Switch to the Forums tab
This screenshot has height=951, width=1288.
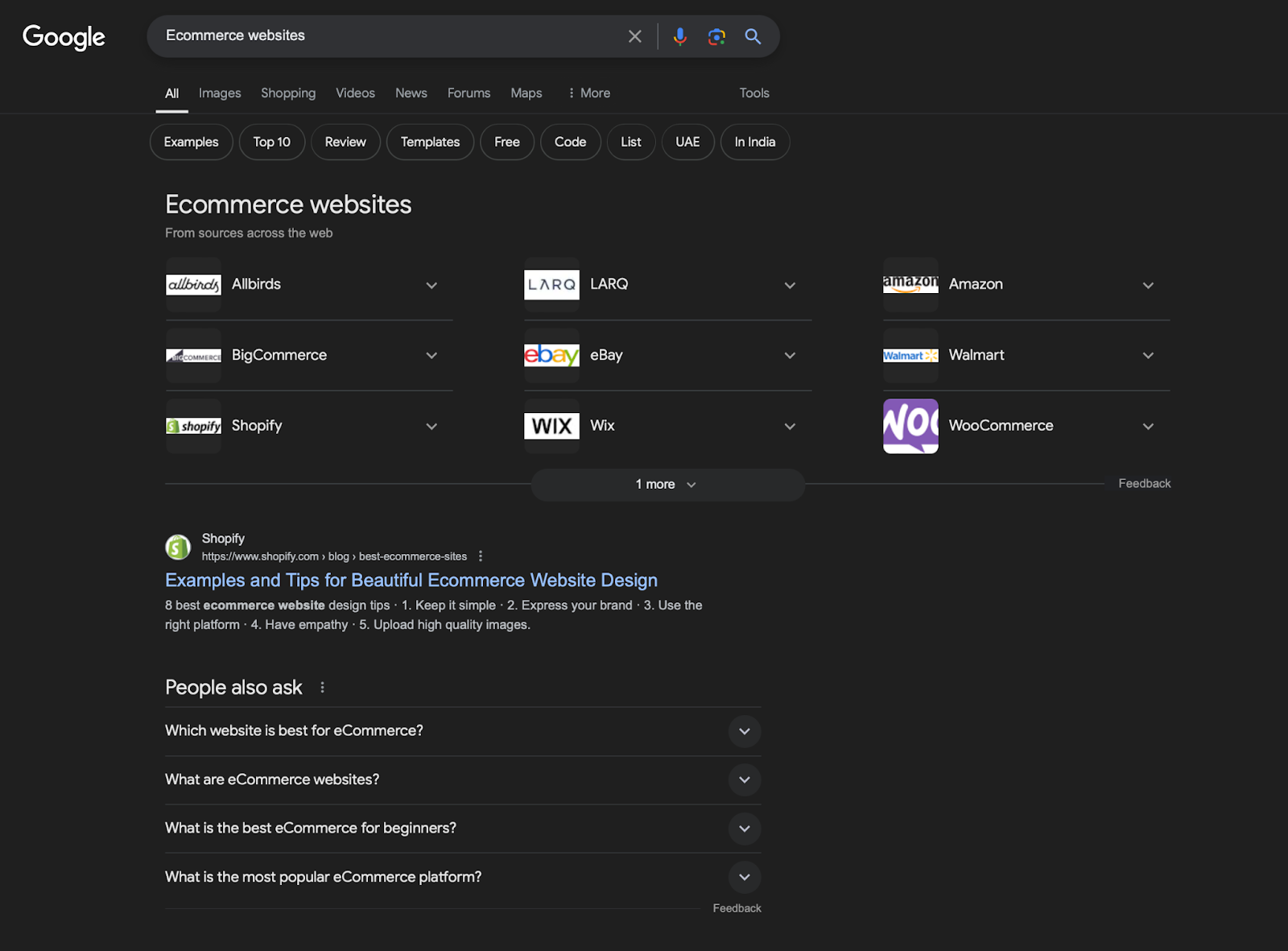click(x=469, y=93)
